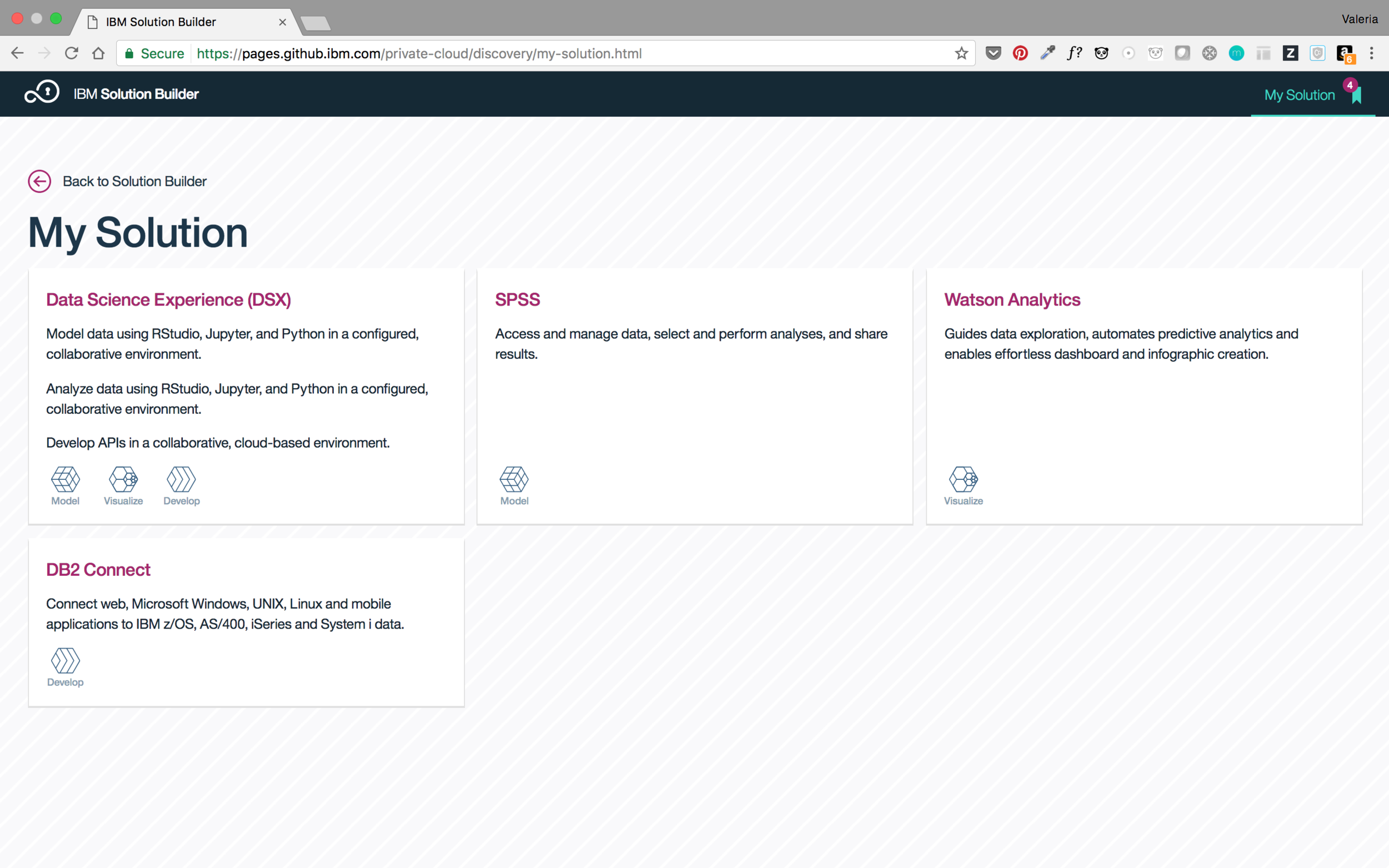1389x868 pixels.
Task: Open the My Solution bookmark icon
Action: (x=1356, y=96)
